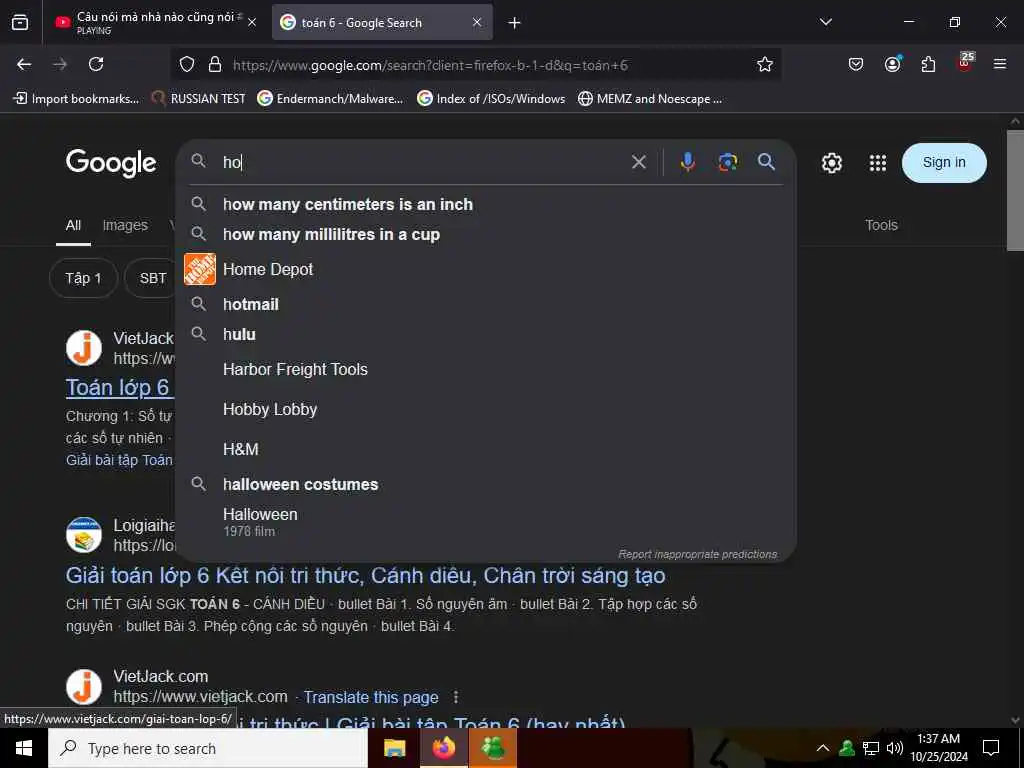Screen dimensions: 1024x768
Task: Open Endermanch/Malware bookmark
Action: [x=330, y=99]
